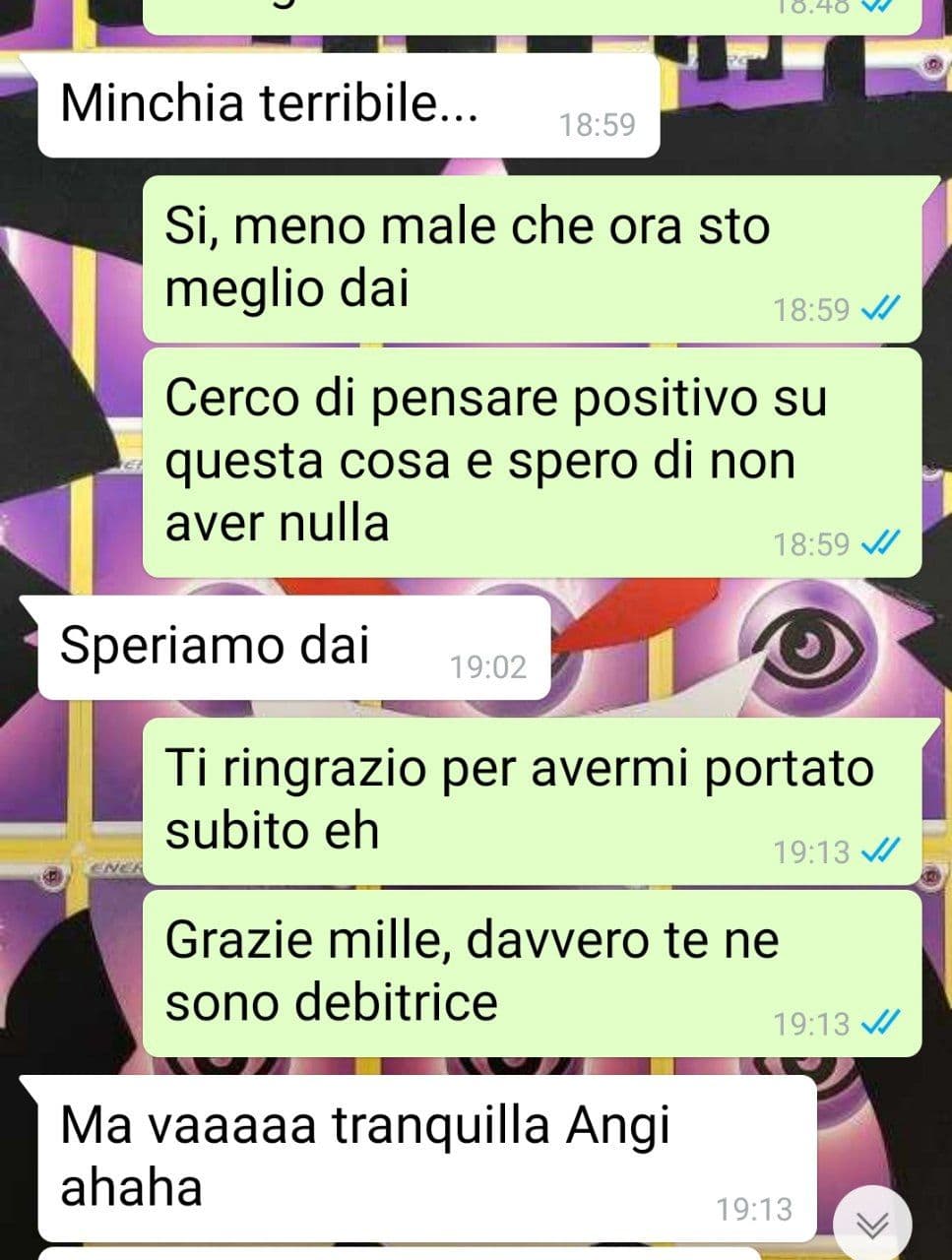The height and width of the screenshot is (1260, 952).
Task: Tap the 19:13 timestamp on 'Ma vaaaaa' message
Action: pos(754,1209)
